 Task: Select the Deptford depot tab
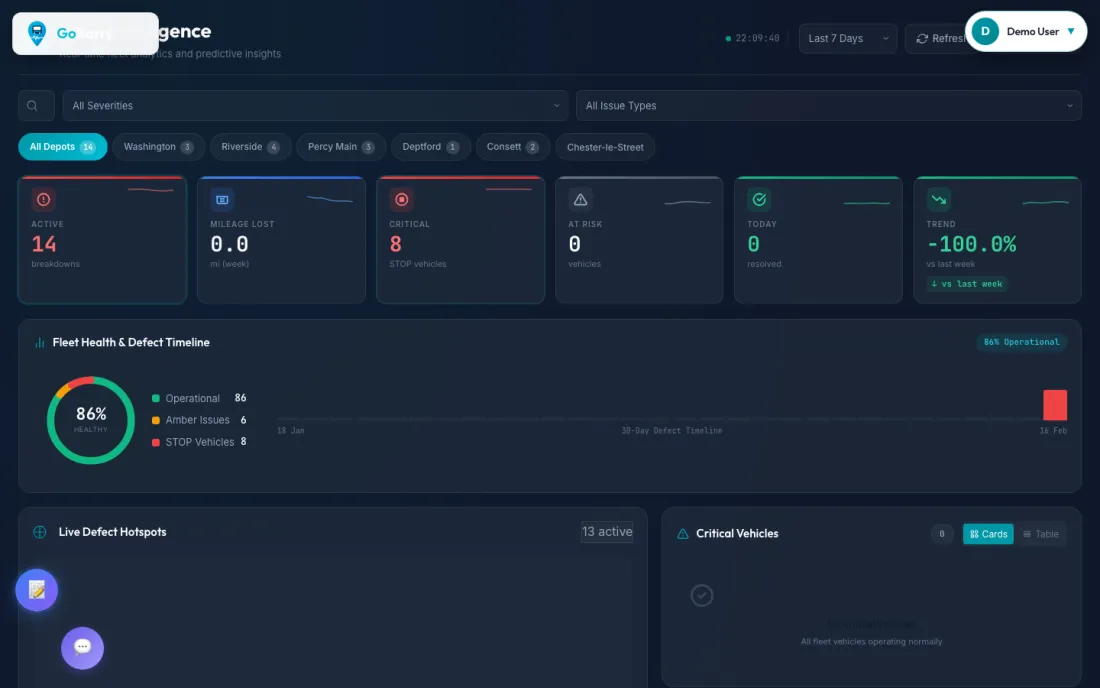pyautogui.click(x=430, y=147)
